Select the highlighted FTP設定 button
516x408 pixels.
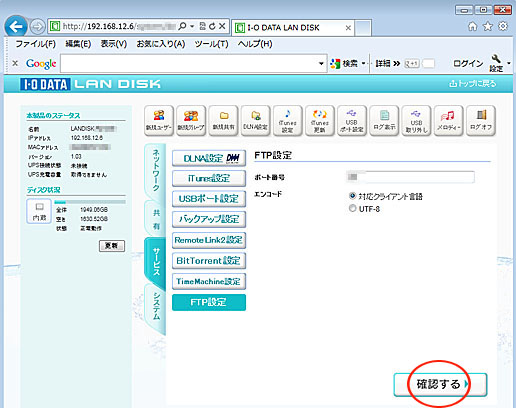[209, 302]
